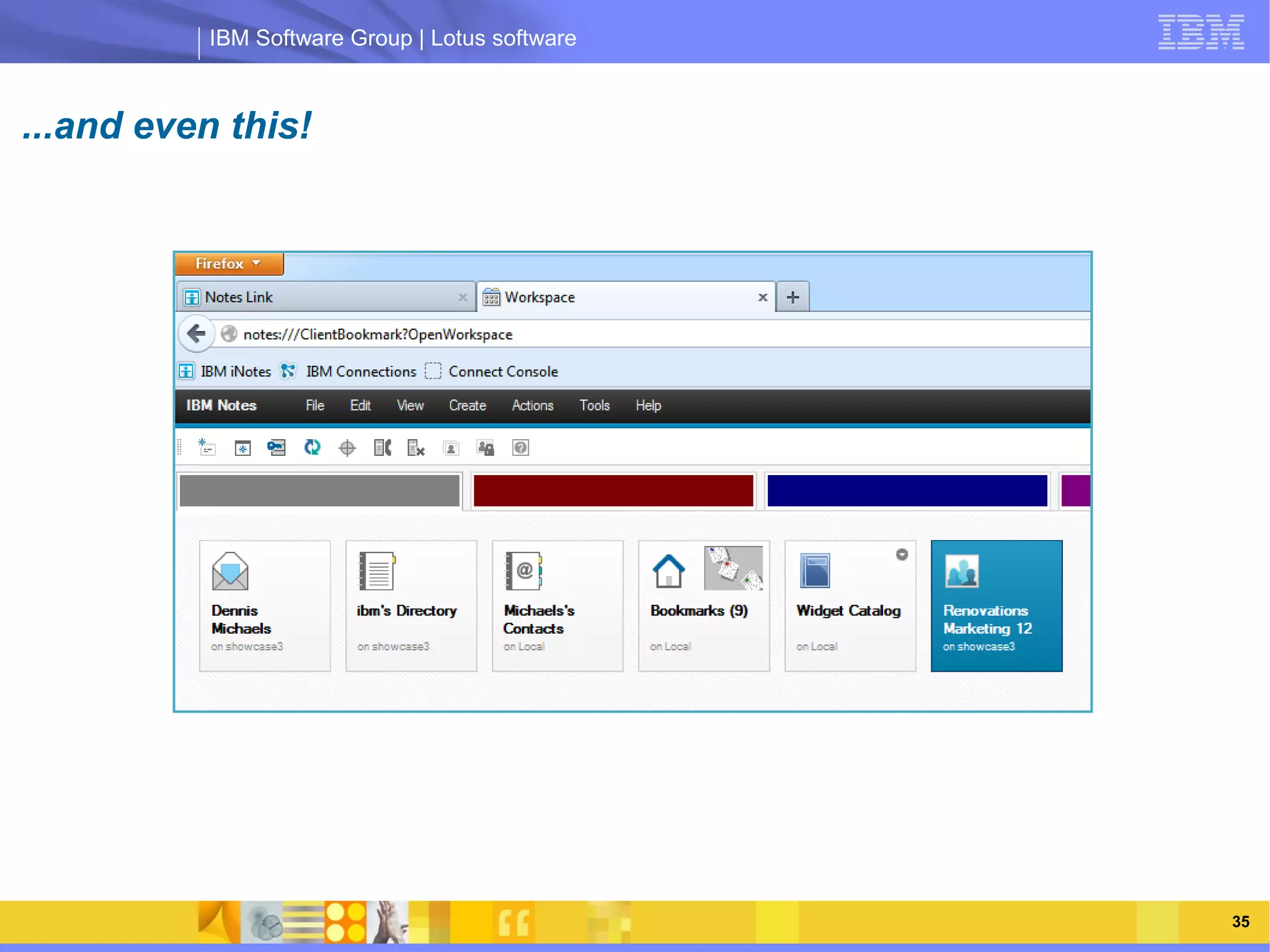Select the purple workspace page tab
Screen dimensions: 1270x952
point(1076,491)
